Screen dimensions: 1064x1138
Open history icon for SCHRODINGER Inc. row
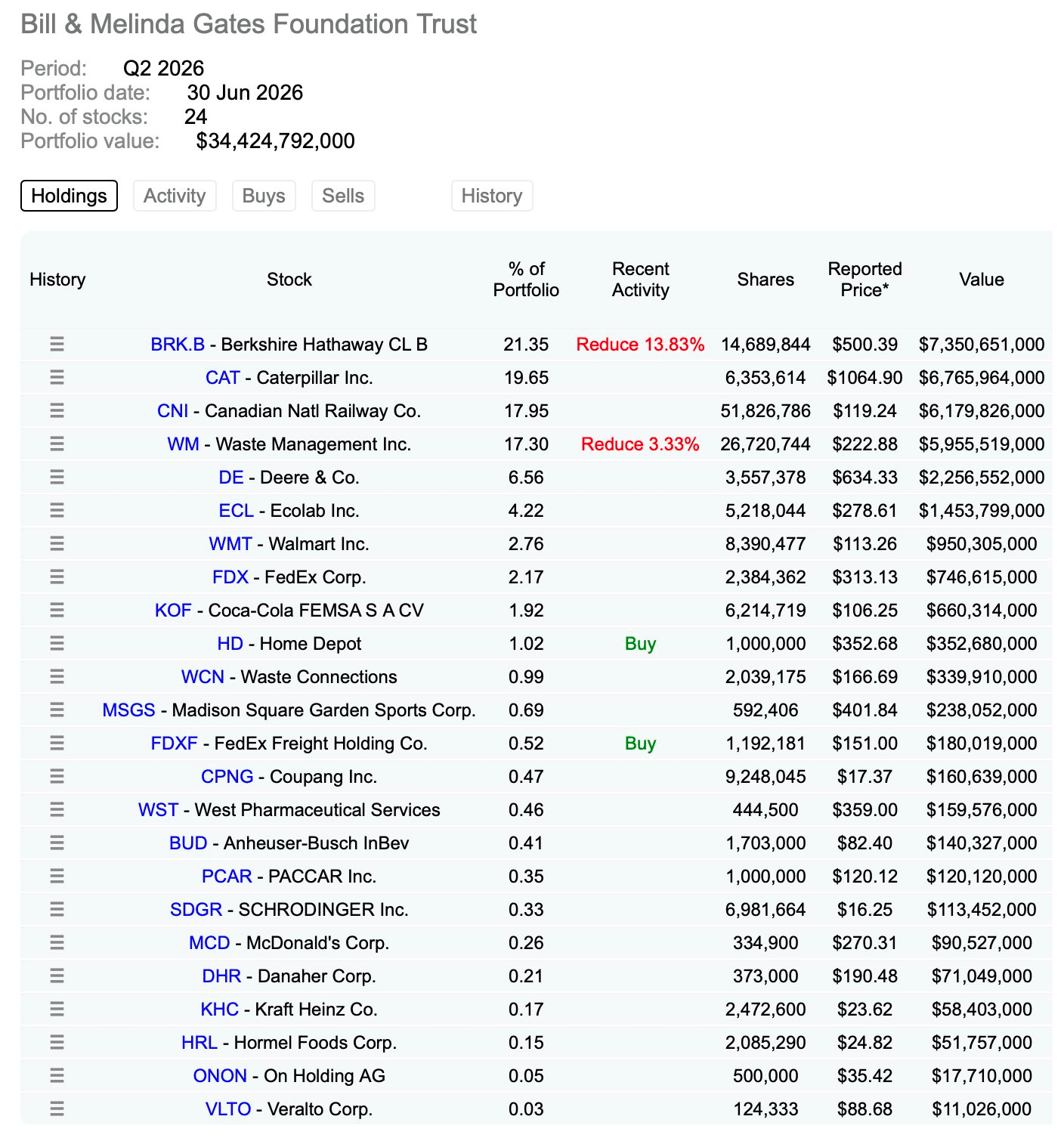pyautogui.click(x=57, y=910)
